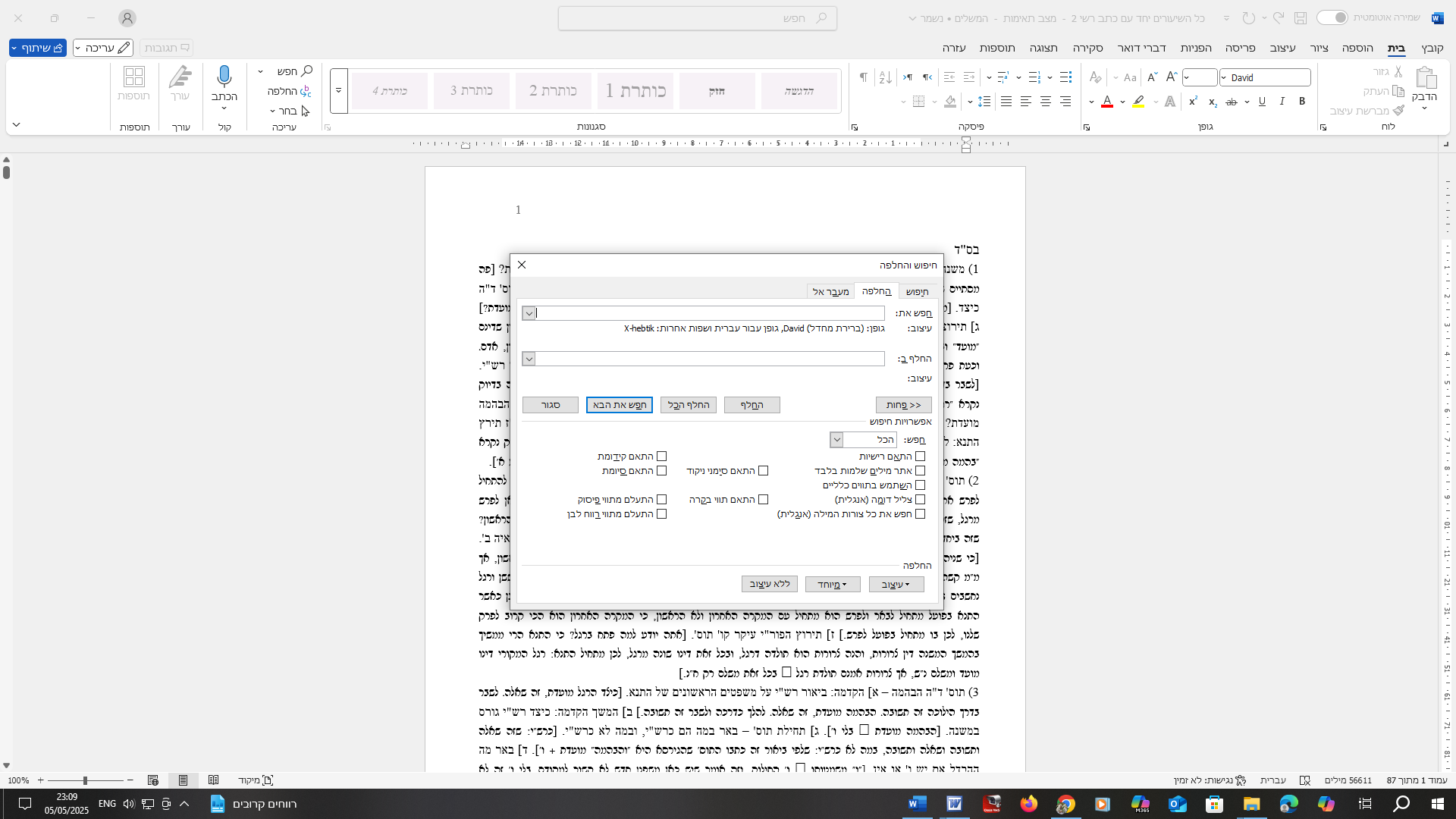Open the Insert (הוספה) ribbon tab
The height and width of the screenshot is (819, 1456).
pyautogui.click(x=1357, y=48)
